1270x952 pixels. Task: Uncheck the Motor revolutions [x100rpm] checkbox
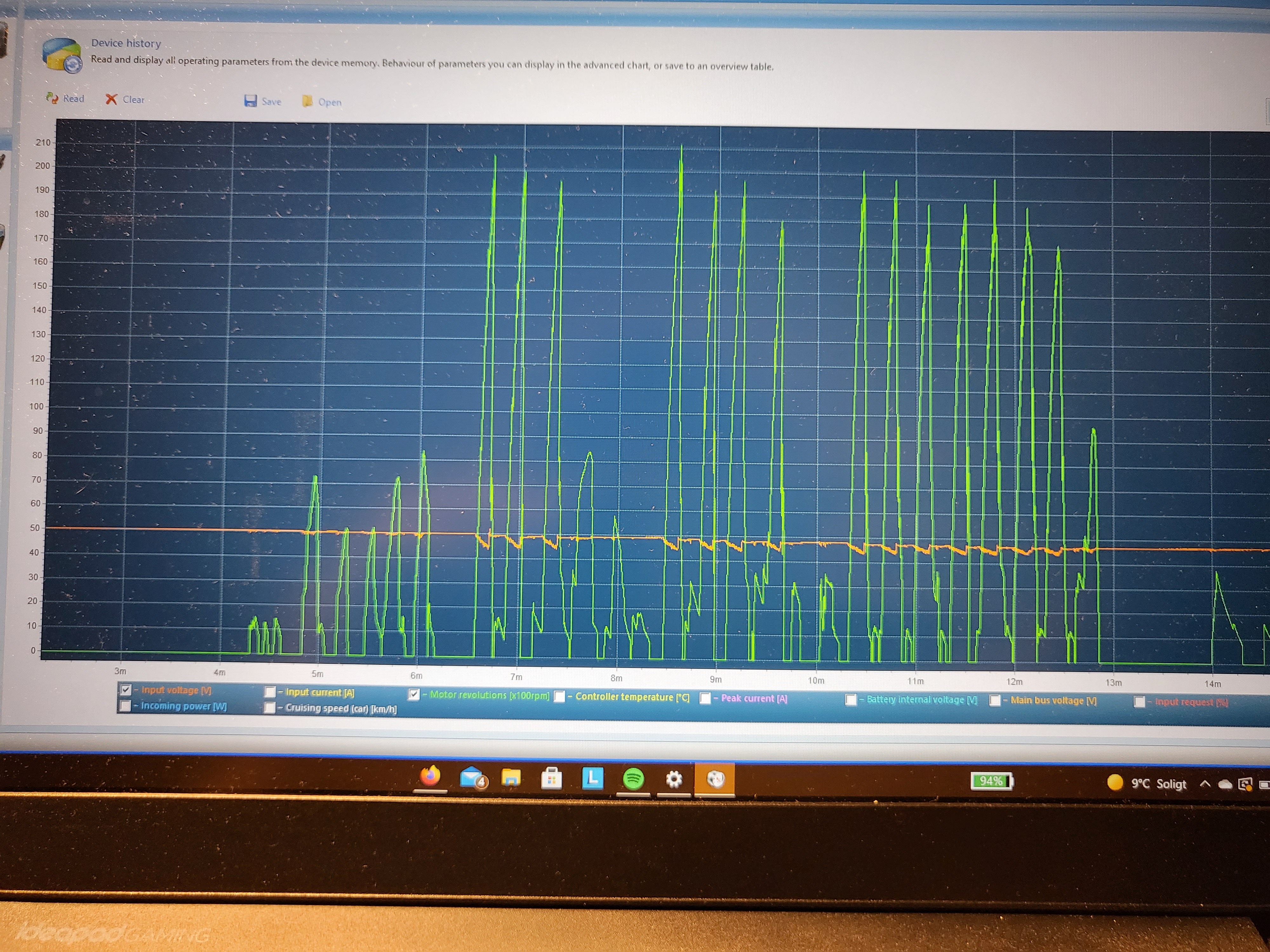click(x=414, y=694)
